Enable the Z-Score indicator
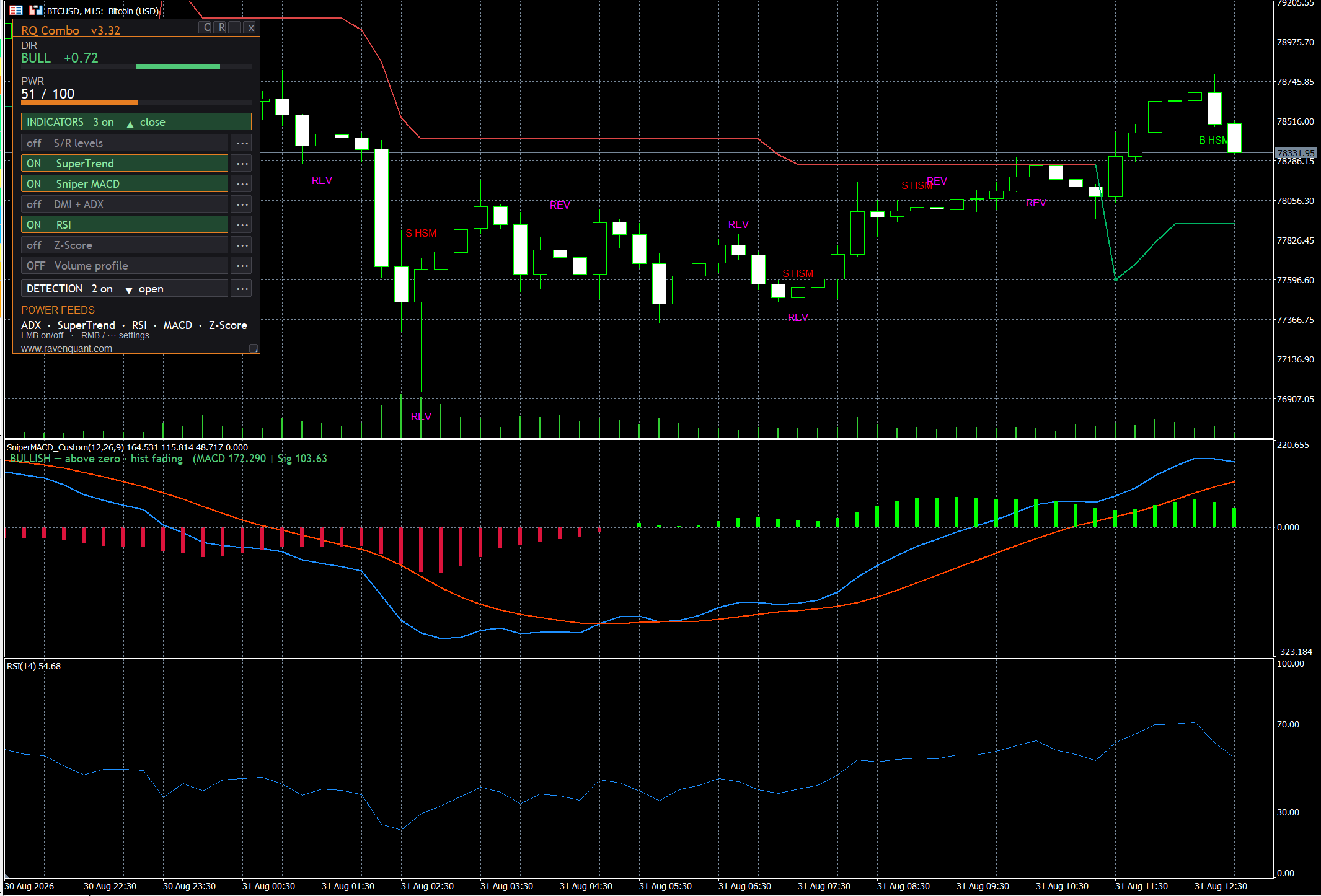This screenshot has width=1321, height=896. [125, 245]
